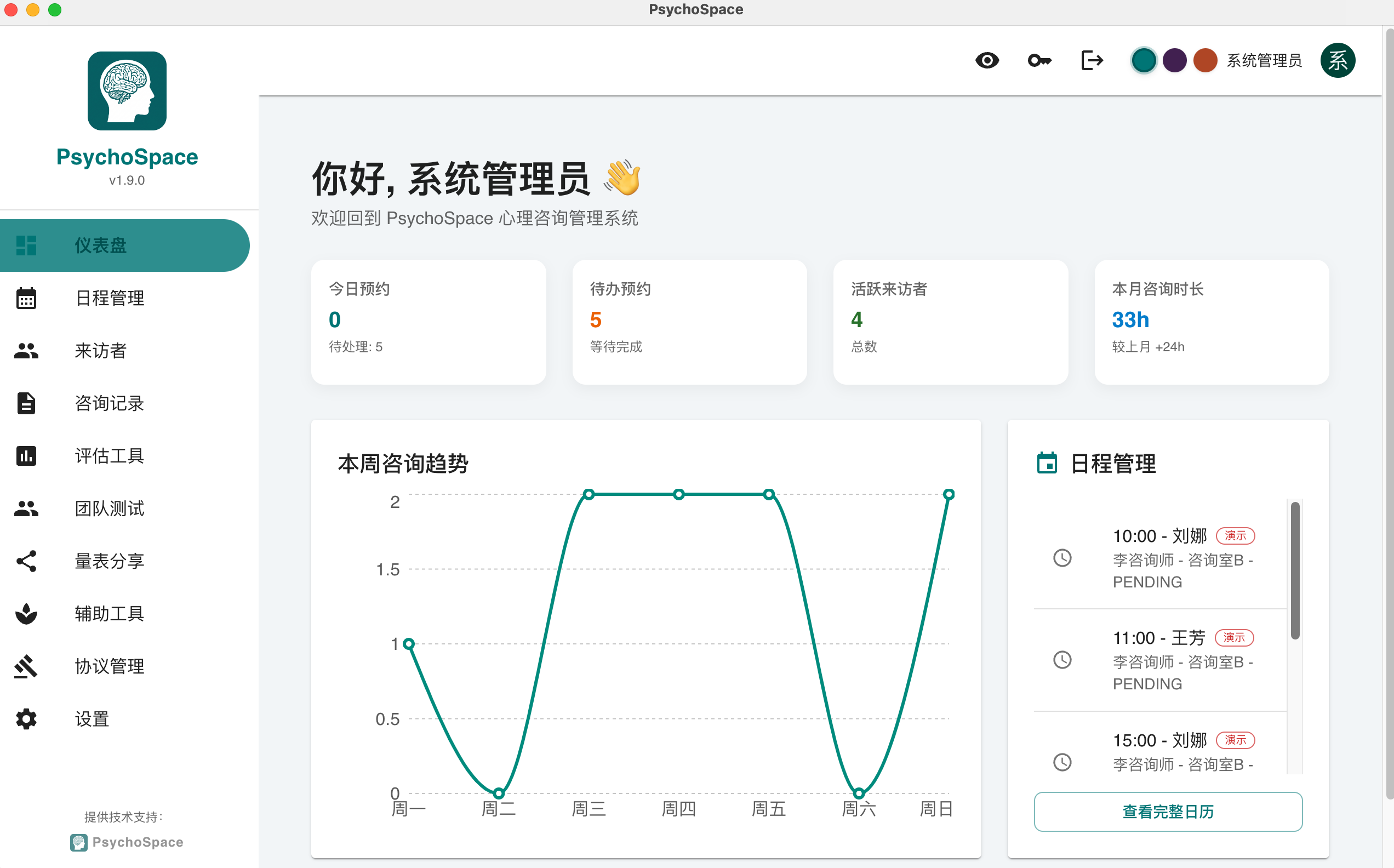Open 设置 via the gear icon

point(26,719)
